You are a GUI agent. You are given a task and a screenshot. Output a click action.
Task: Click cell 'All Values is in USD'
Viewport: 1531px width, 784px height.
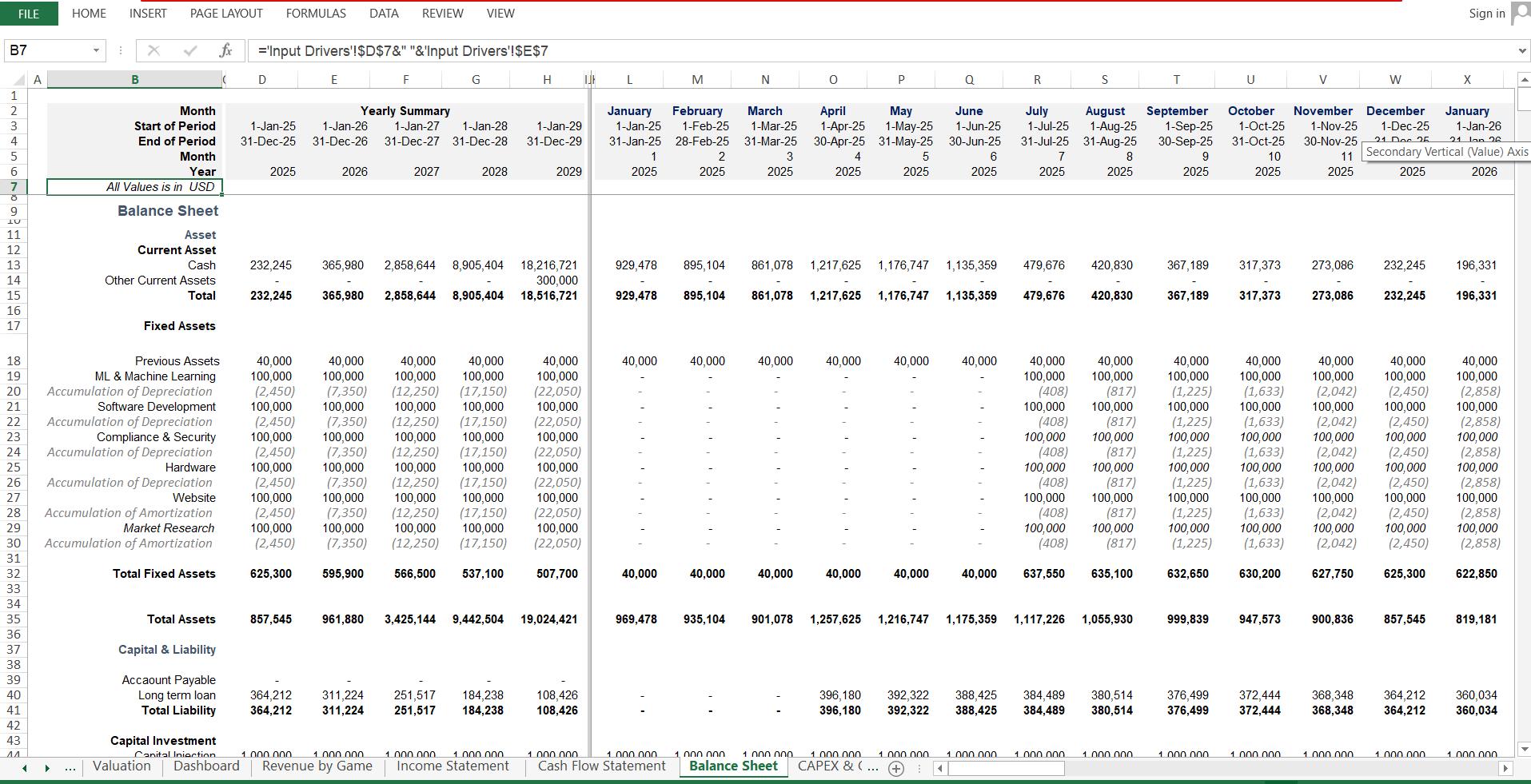click(x=134, y=187)
